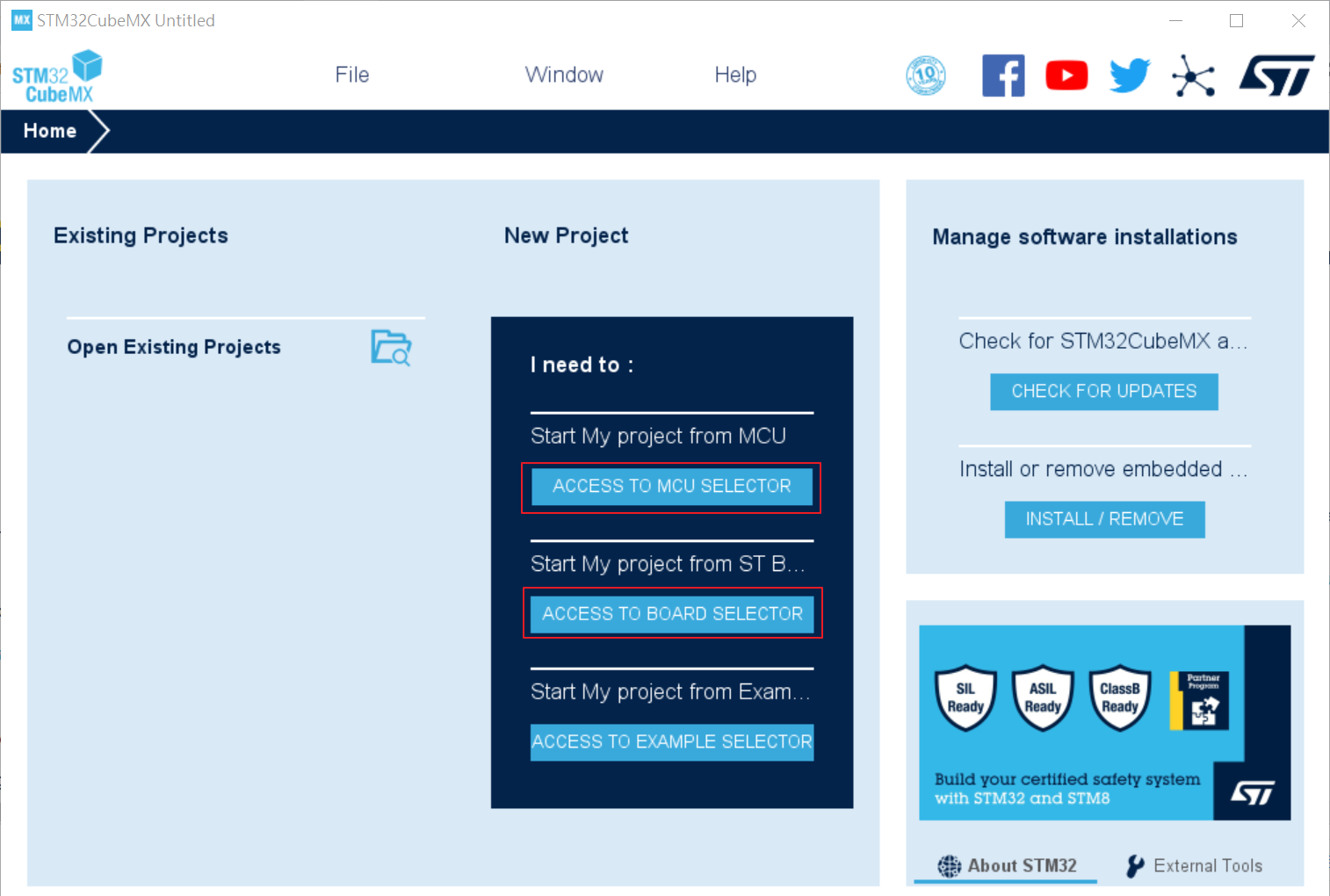Click Open Existing Projects label

174,347
